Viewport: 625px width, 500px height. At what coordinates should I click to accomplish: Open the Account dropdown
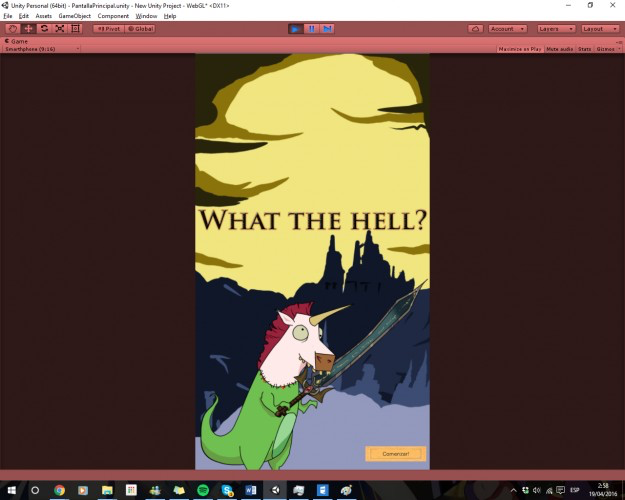(x=507, y=29)
